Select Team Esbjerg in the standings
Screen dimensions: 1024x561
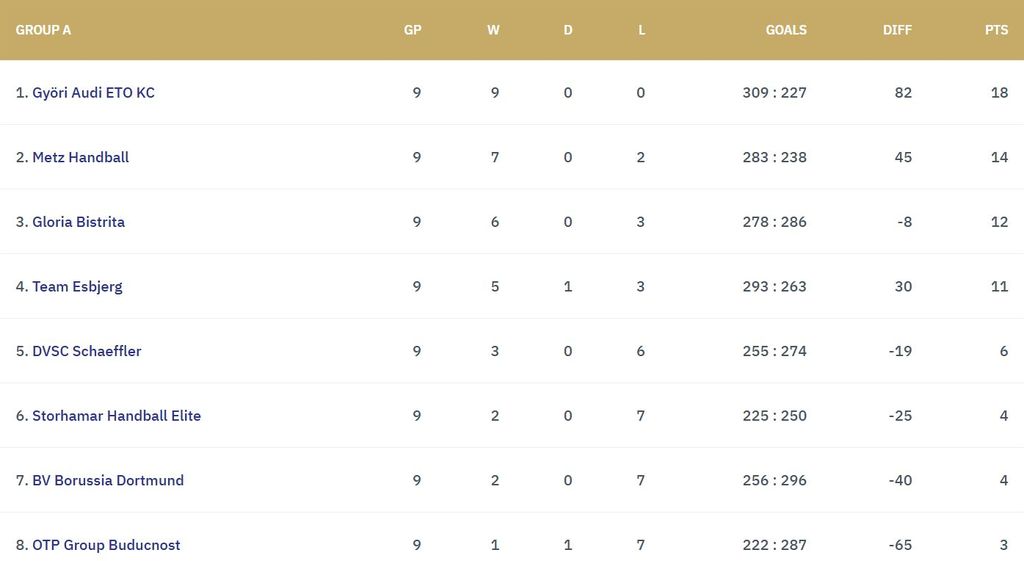(77, 287)
